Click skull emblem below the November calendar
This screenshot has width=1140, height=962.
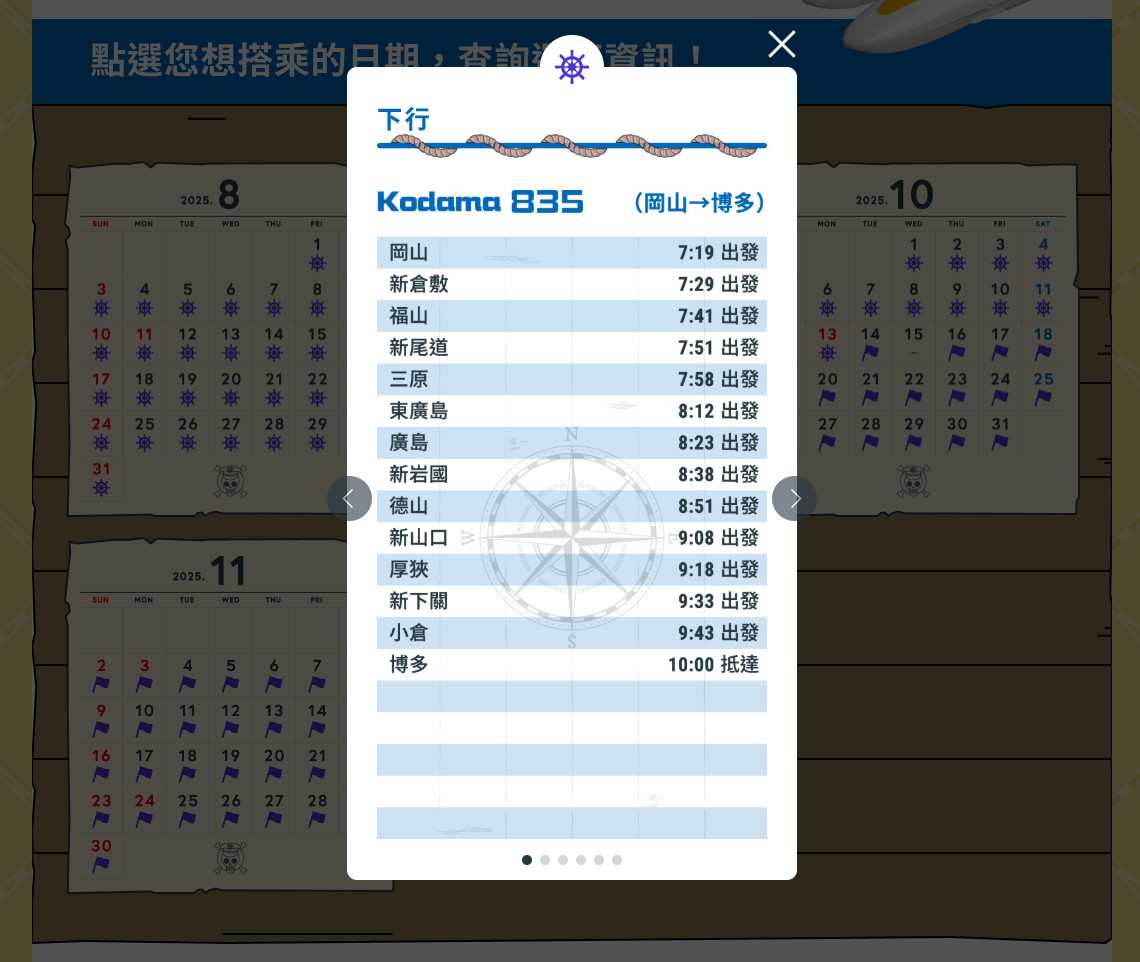pos(230,858)
